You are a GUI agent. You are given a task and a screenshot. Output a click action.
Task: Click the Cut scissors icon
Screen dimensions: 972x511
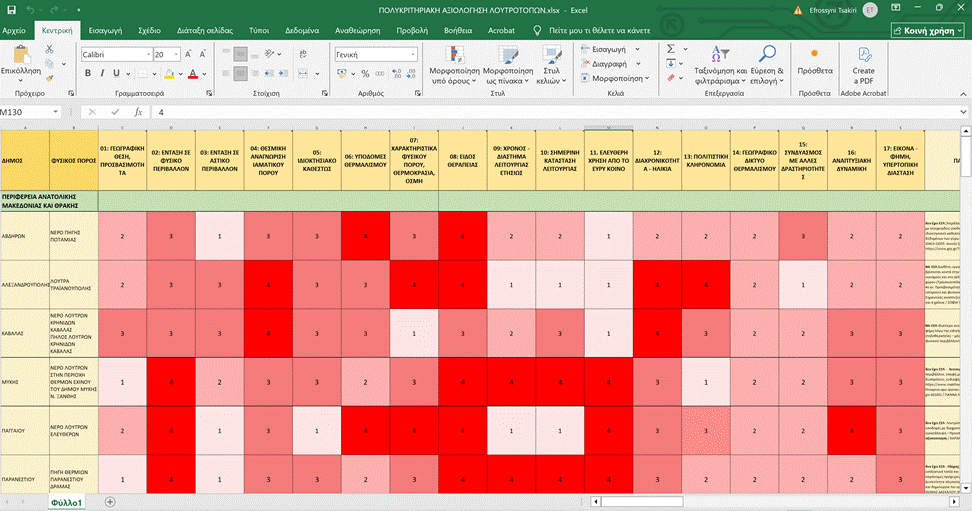pos(49,49)
